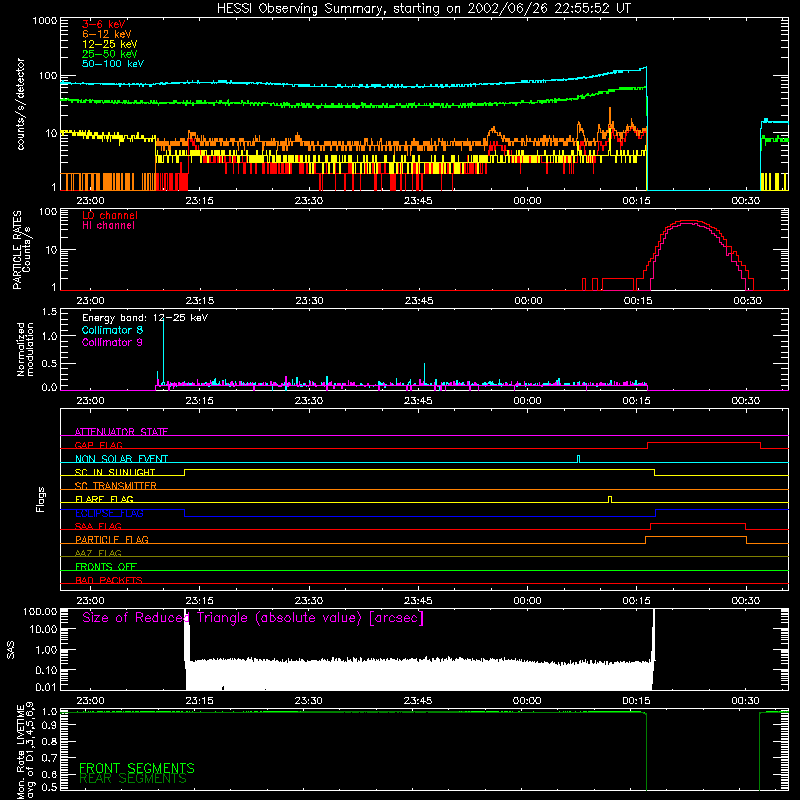Click the Size of Reduced Triangle caption
The width and height of the screenshot is (800, 800).
(x=253, y=618)
